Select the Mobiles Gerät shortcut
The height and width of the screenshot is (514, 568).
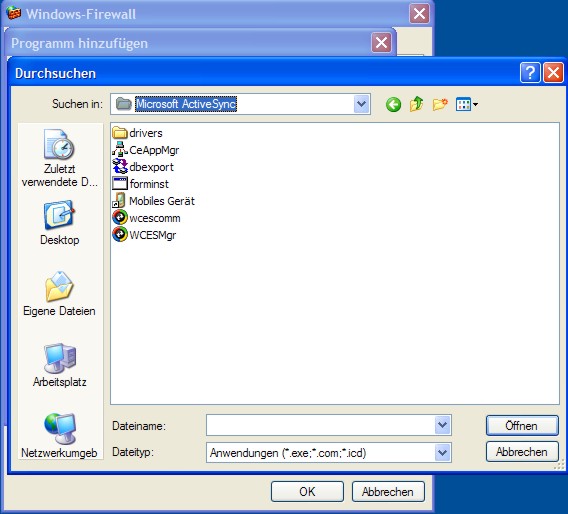[x=154, y=201]
